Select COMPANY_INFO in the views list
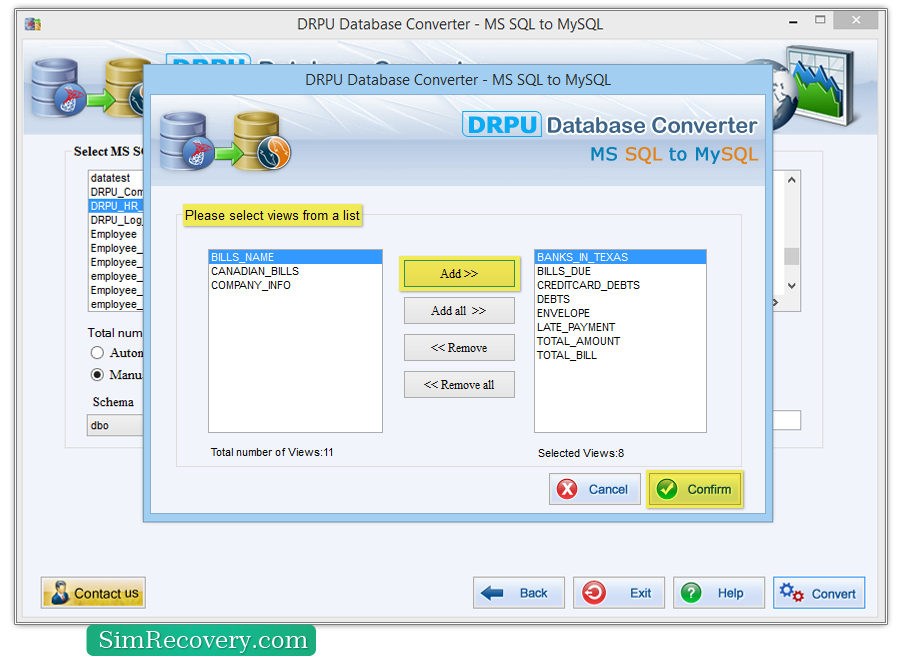This screenshot has height=658, width=900. (251, 285)
